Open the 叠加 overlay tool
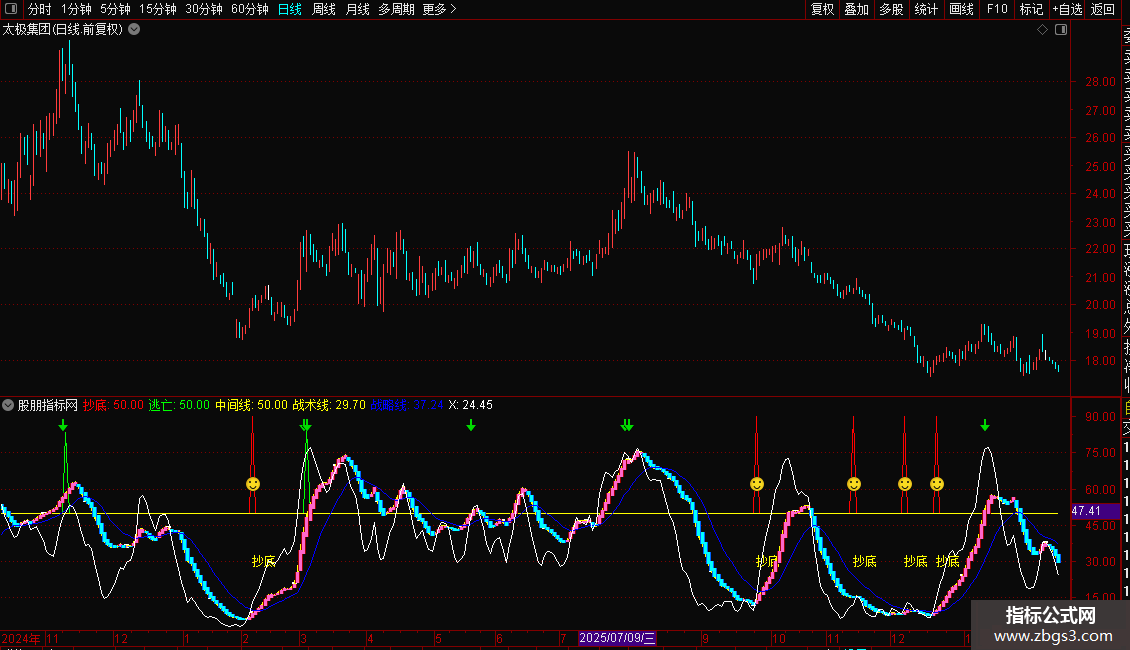This screenshot has height=650, width=1130. (856, 9)
